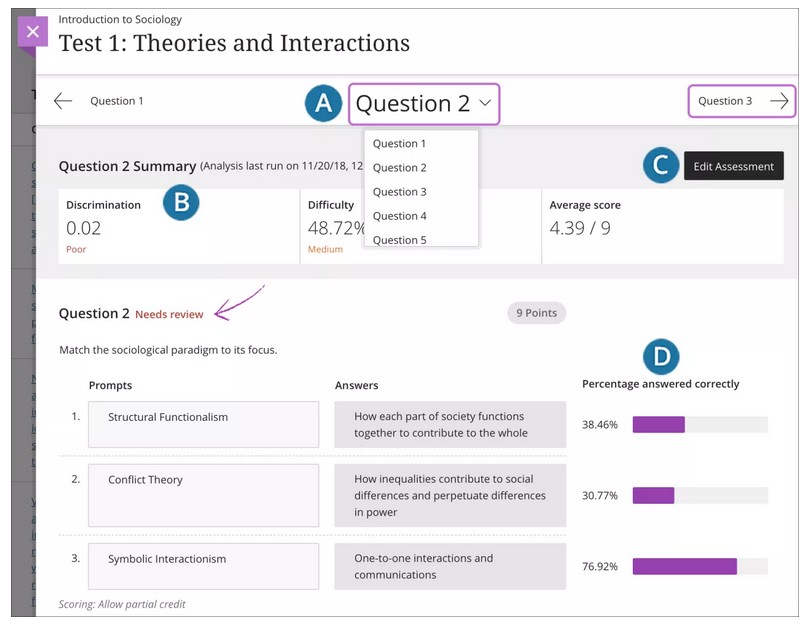Viewport: 808px width, 626px height.
Task: Choose Question 4 in the dropdown list
Action: [399, 216]
